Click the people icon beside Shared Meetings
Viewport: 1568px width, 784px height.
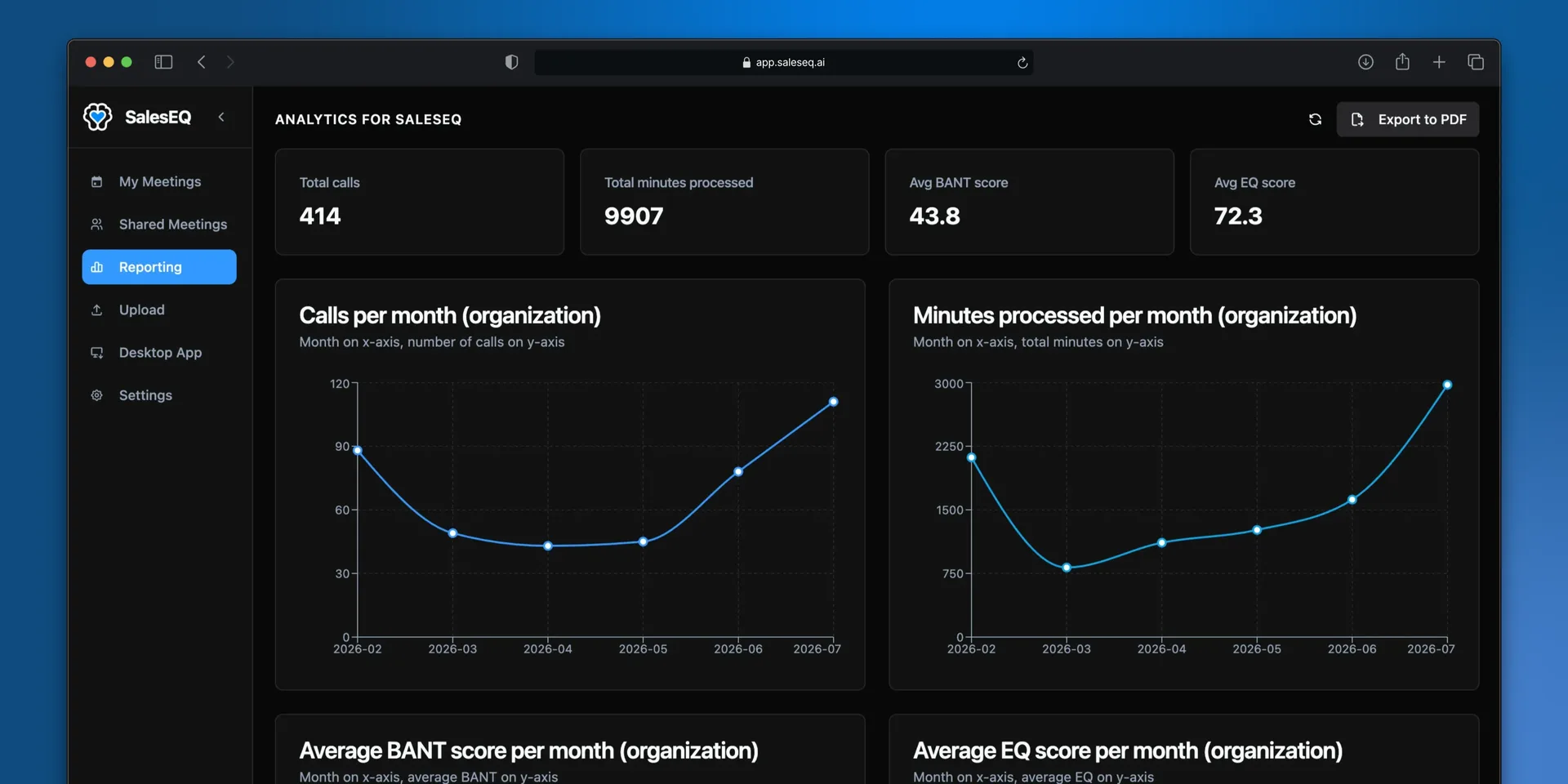96,224
